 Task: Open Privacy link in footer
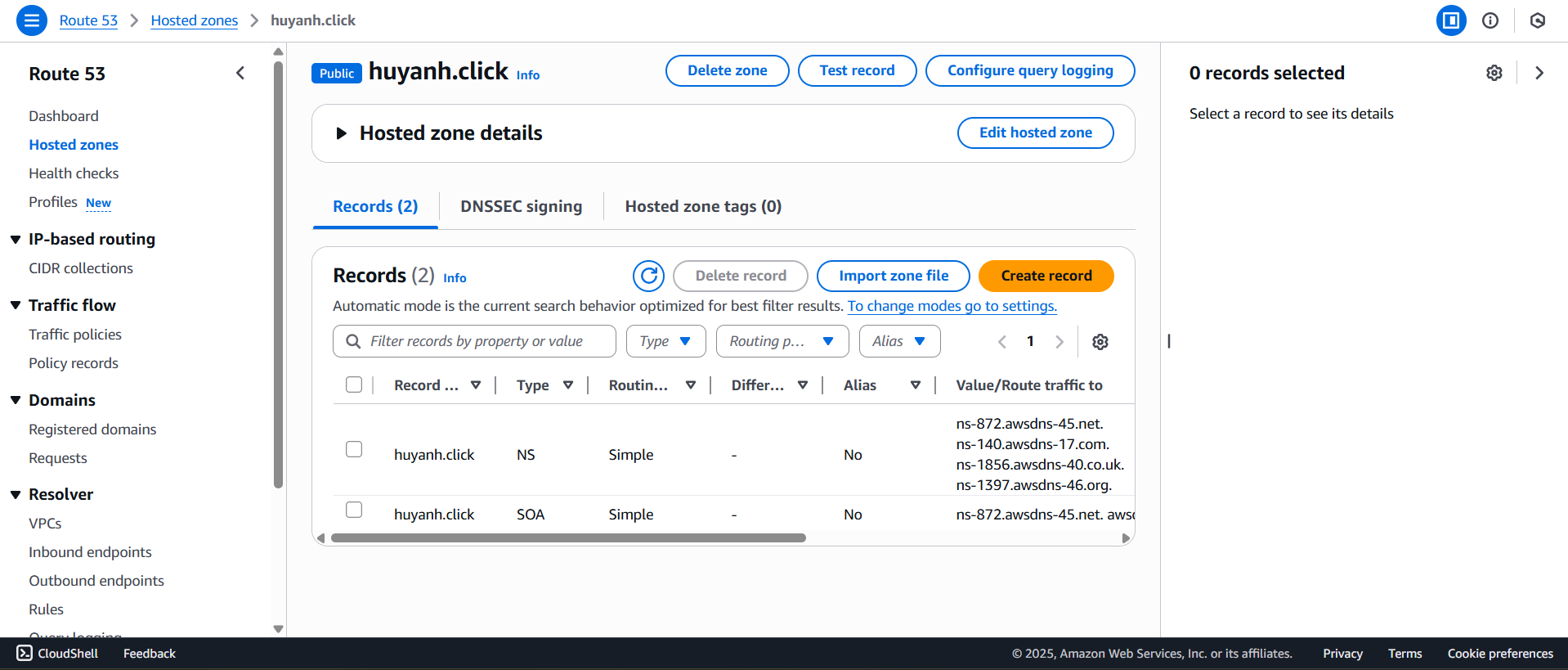pos(1342,654)
